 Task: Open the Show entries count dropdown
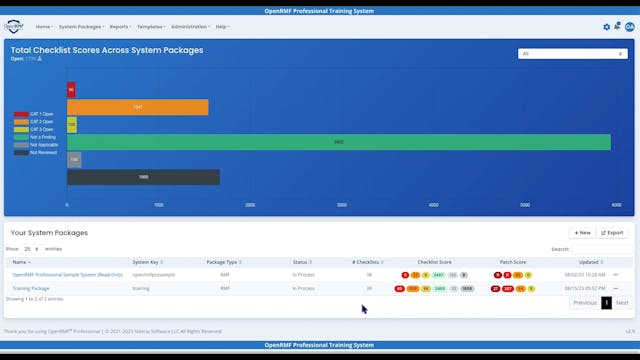click(x=31, y=249)
